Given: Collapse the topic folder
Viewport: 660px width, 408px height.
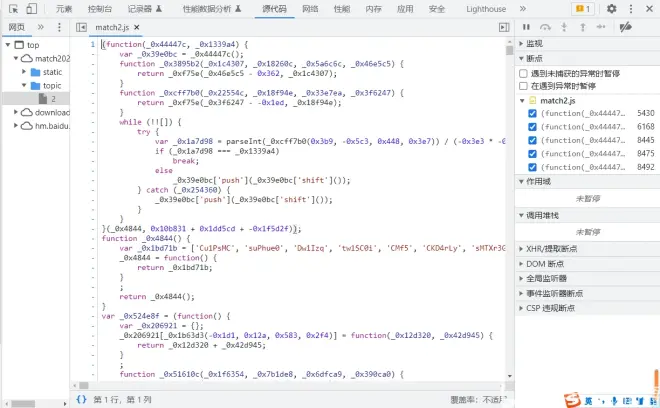Looking at the screenshot, I should point(22,86).
